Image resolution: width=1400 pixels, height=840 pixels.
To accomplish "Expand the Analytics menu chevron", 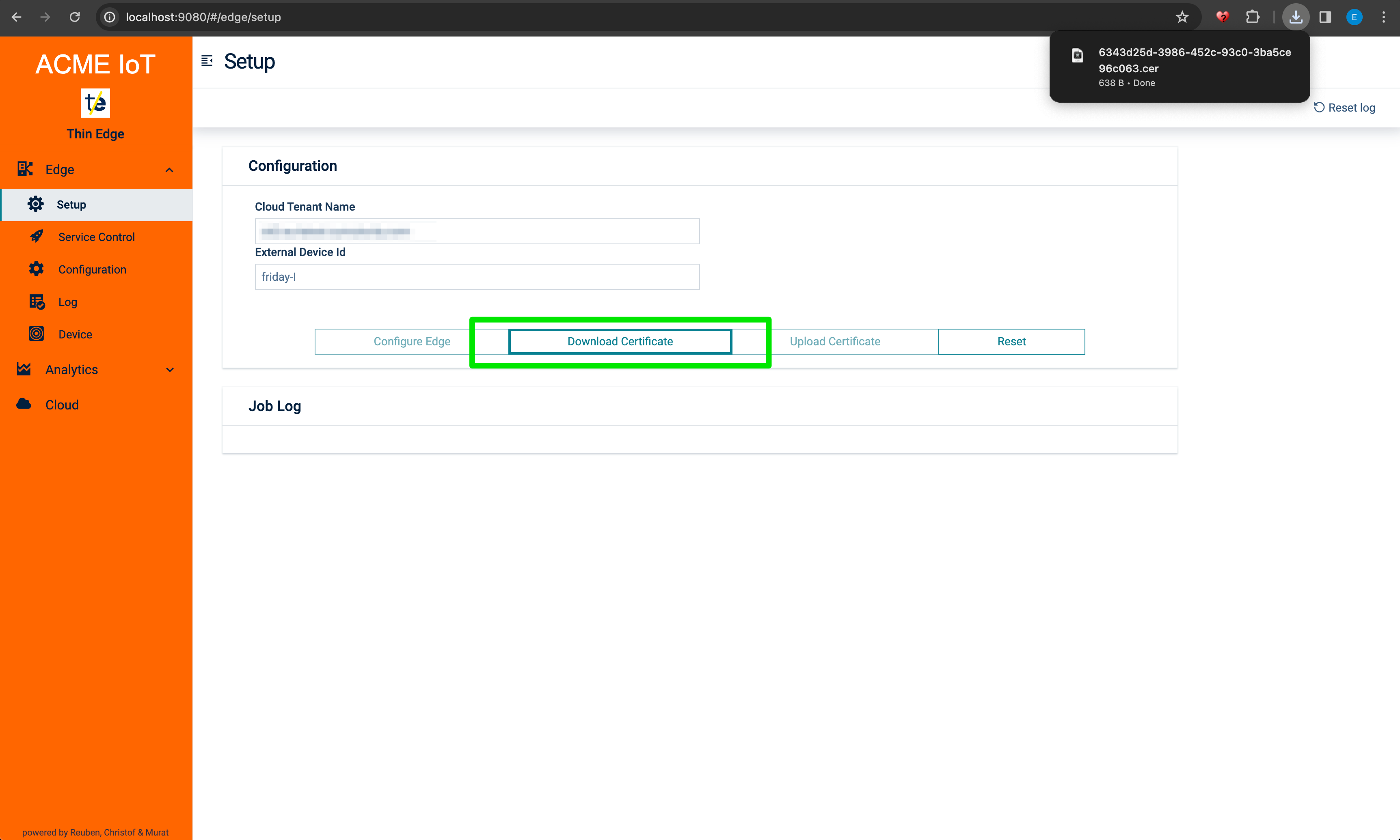I will (169, 370).
